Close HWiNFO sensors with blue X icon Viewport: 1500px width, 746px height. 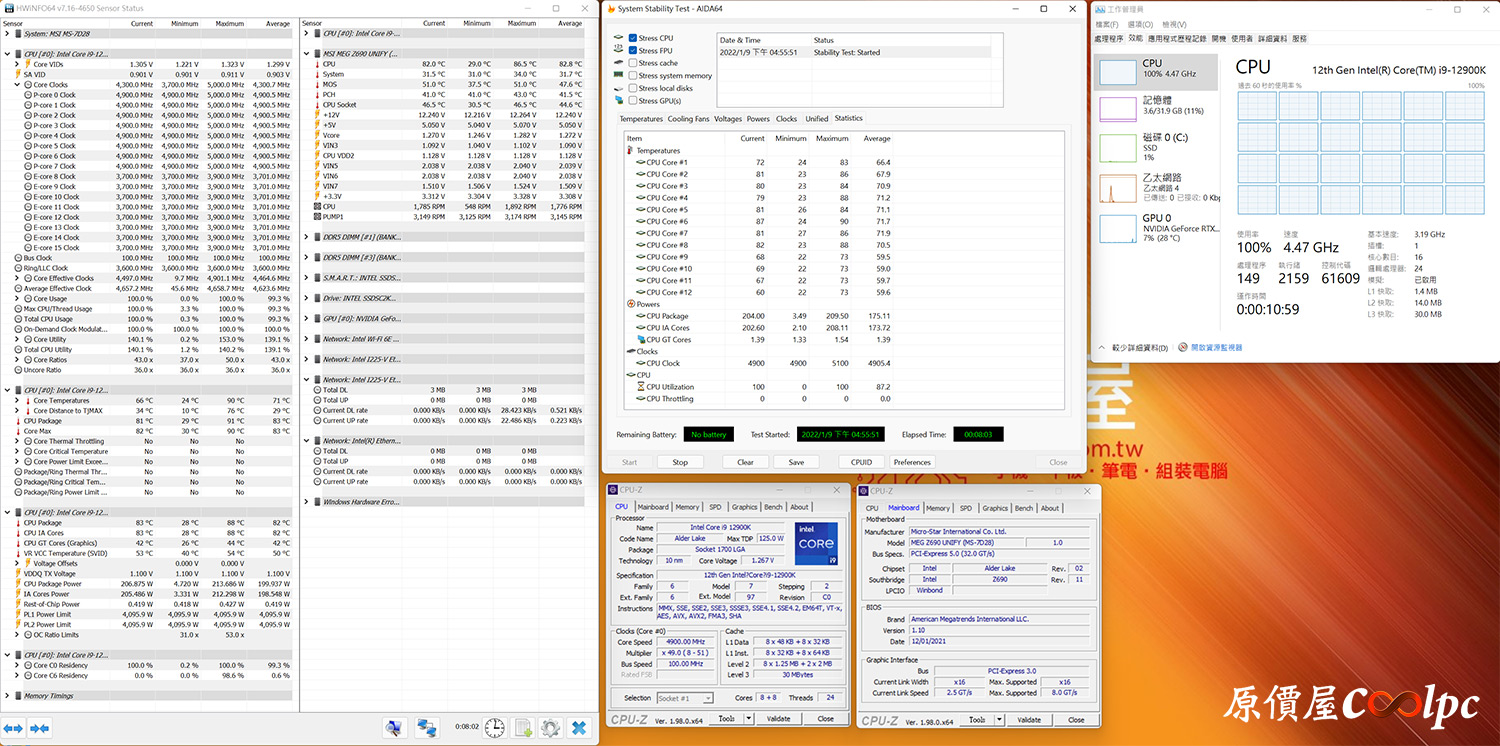coord(578,728)
